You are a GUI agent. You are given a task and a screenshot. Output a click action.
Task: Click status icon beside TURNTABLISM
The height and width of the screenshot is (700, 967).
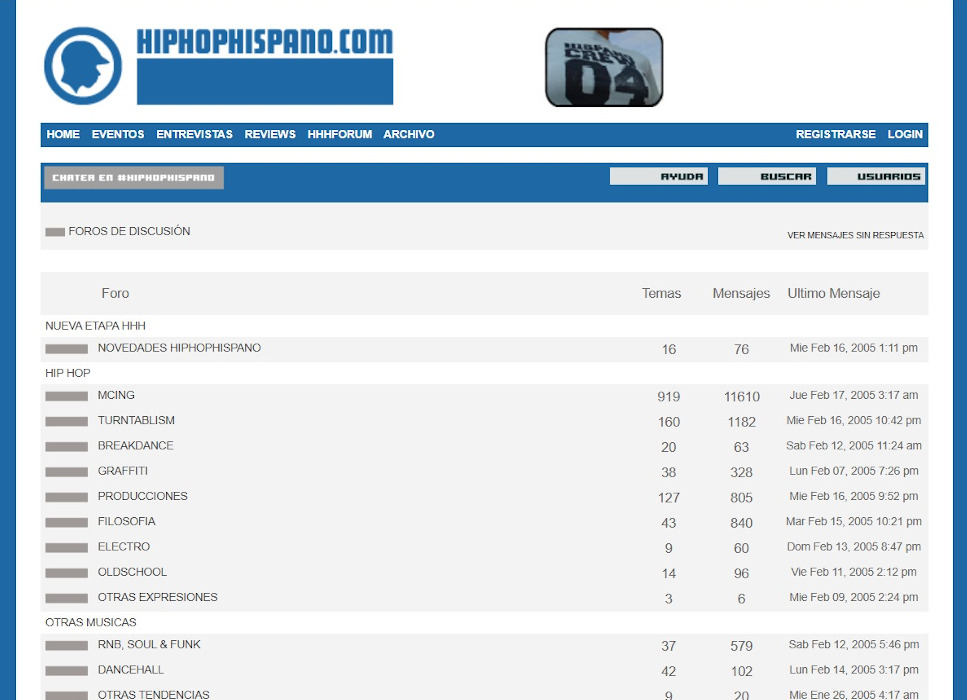[x=67, y=422]
